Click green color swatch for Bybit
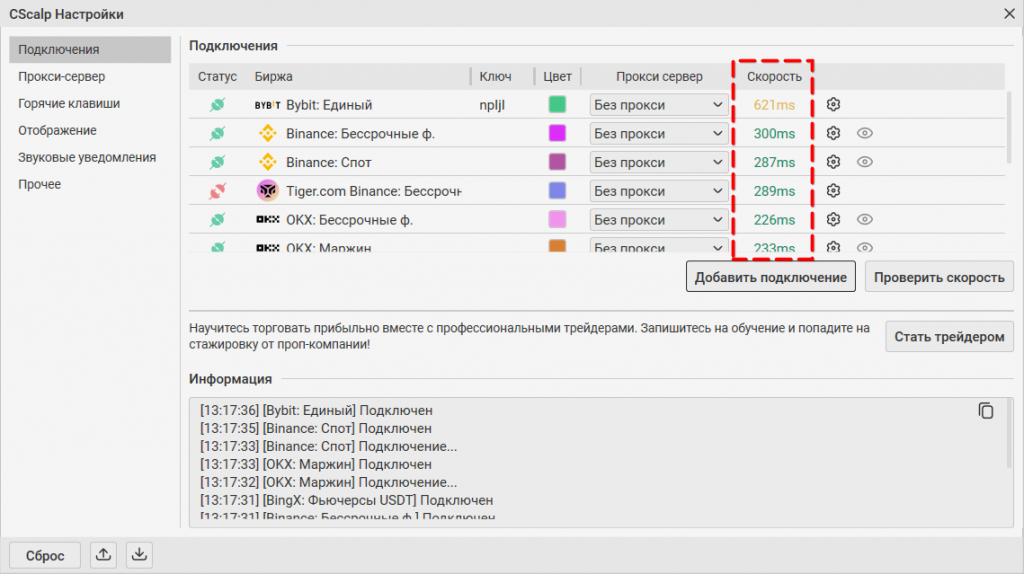 coord(557,105)
